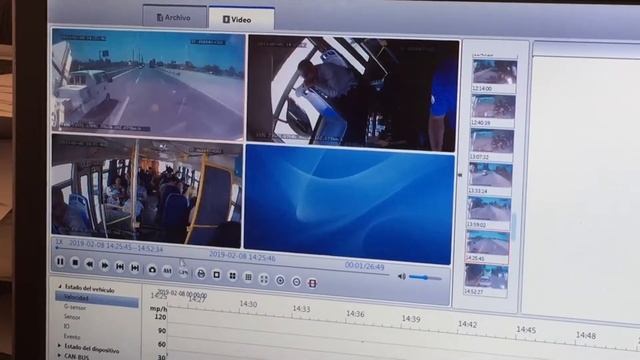Click the 14:30 mark on timeline
The height and width of the screenshot is (360, 640).
click(x=248, y=304)
